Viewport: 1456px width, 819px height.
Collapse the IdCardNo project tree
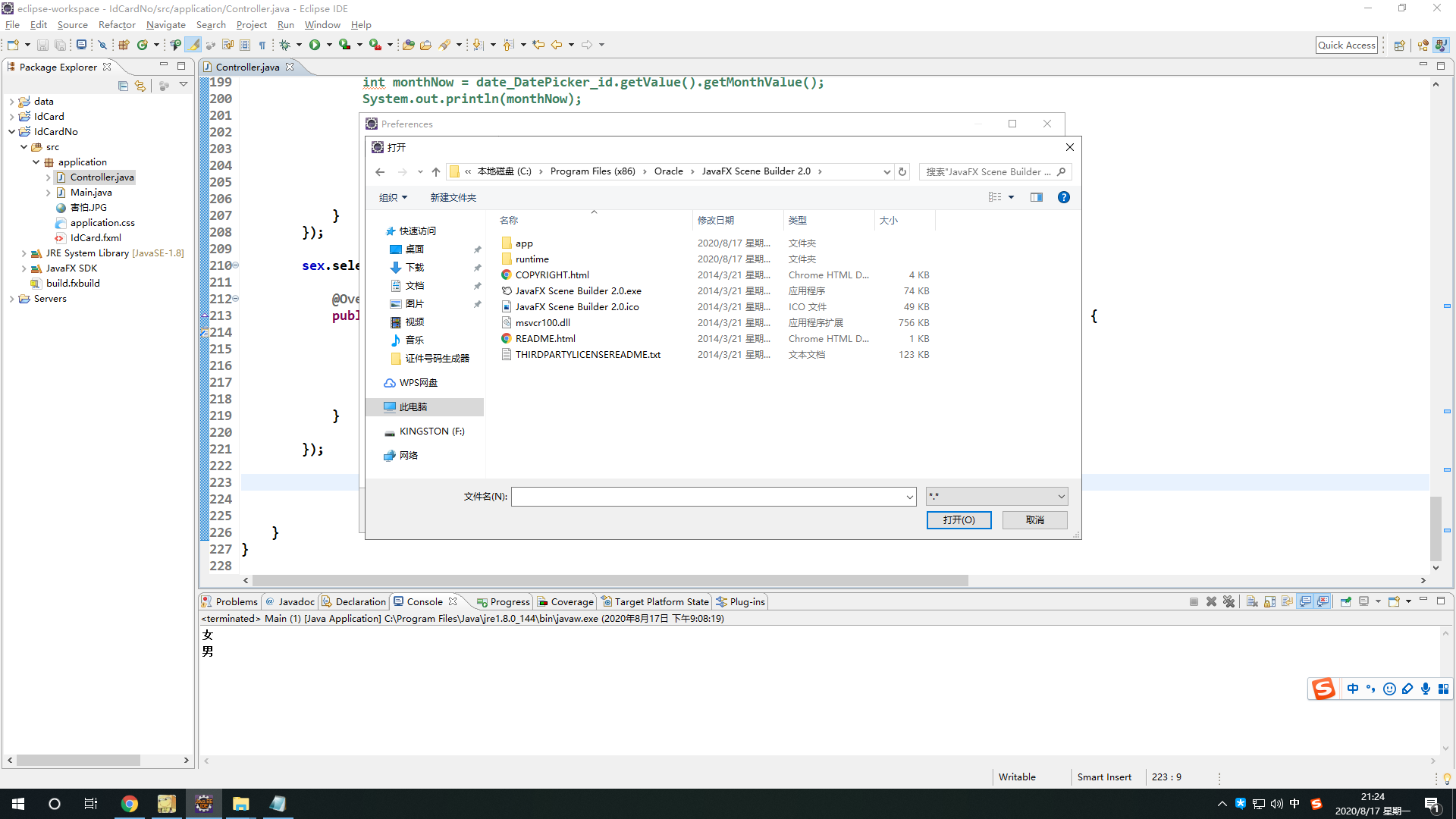click(x=11, y=132)
